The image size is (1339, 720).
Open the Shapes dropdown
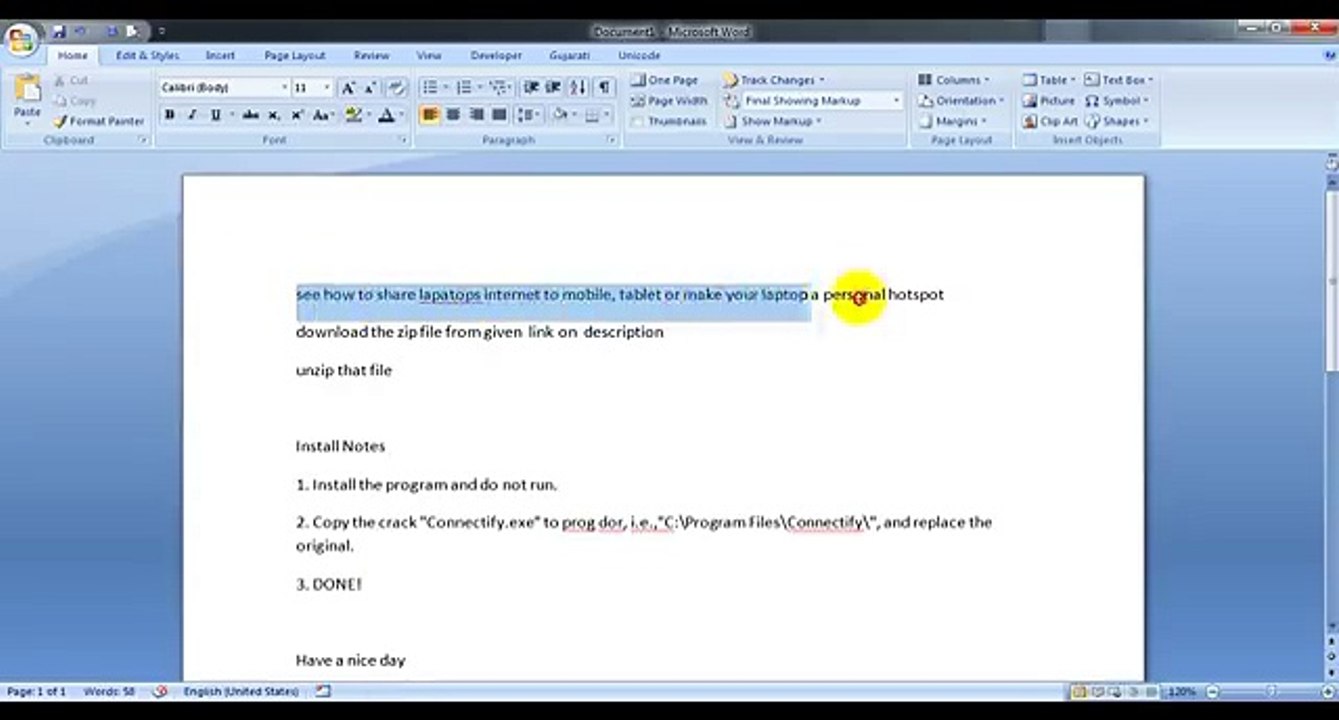[x=1118, y=121]
